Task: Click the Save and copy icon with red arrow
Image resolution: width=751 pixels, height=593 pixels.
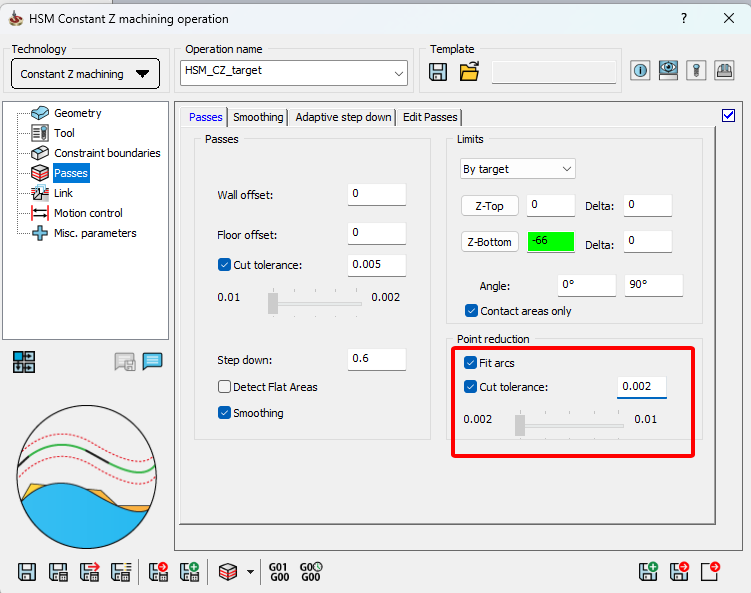Action: click(x=90, y=572)
